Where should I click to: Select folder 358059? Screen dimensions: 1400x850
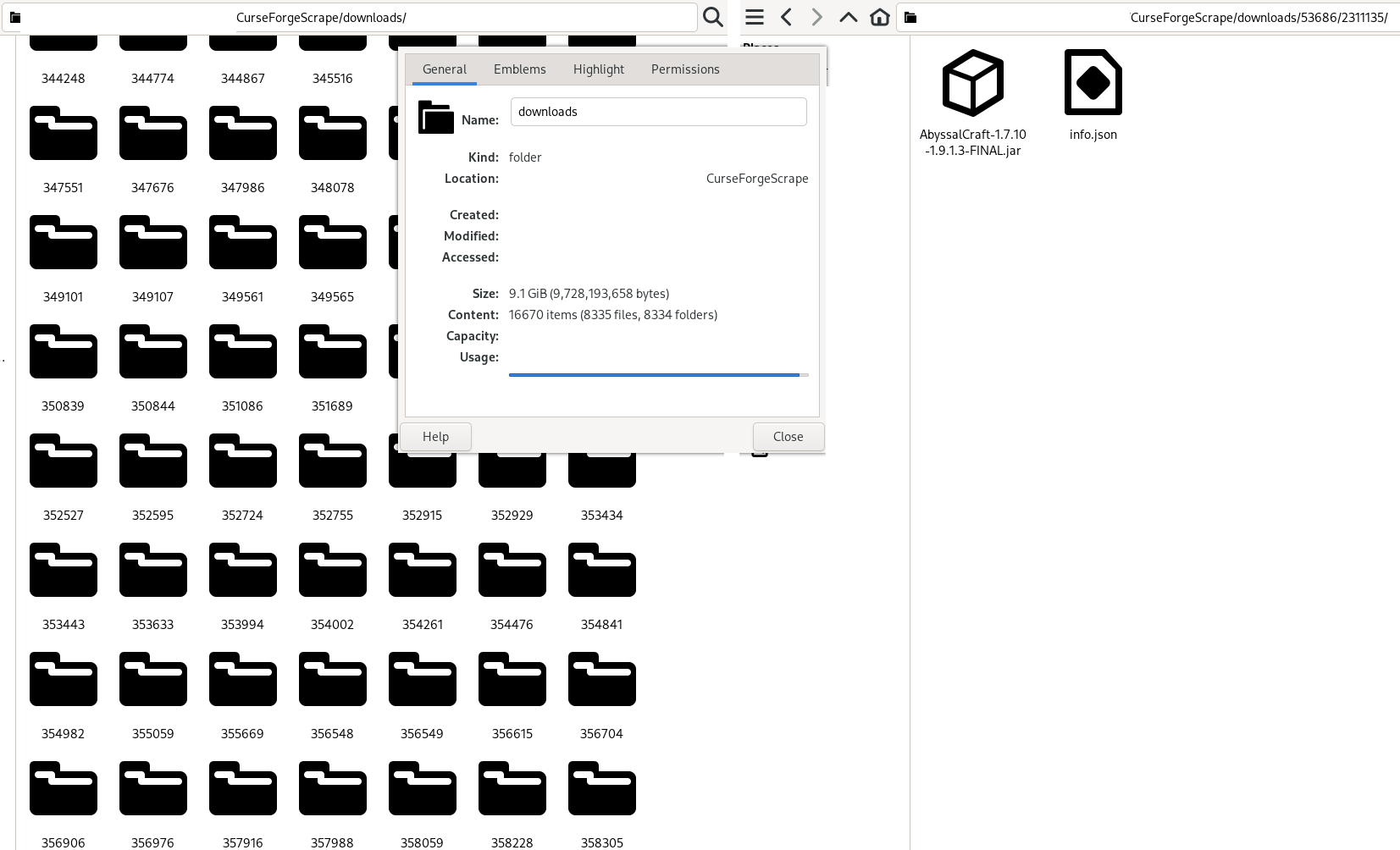pyautogui.click(x=423, y=788)
